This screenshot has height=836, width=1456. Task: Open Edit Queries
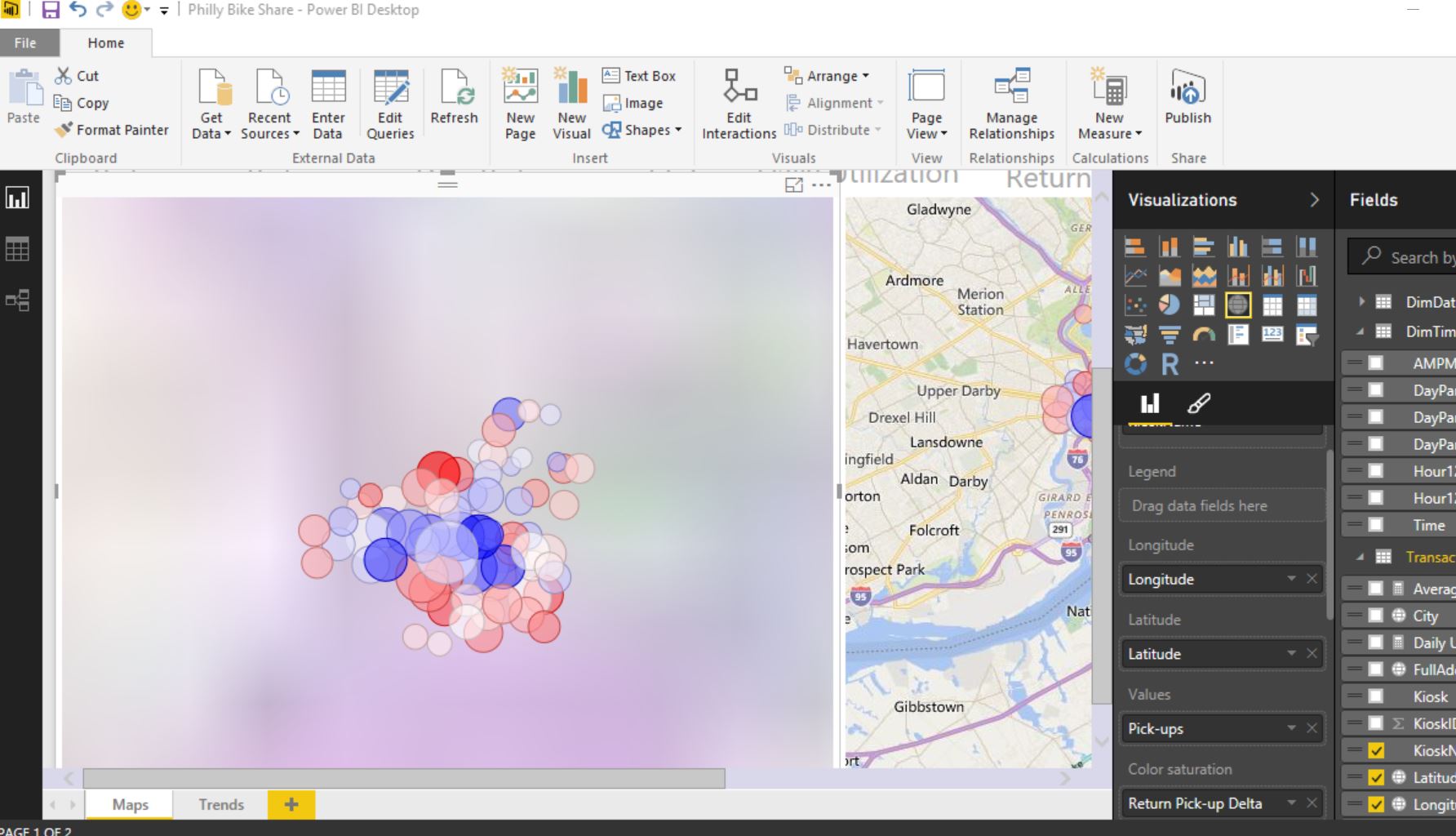pyautogui.click(x=390, y=104)
